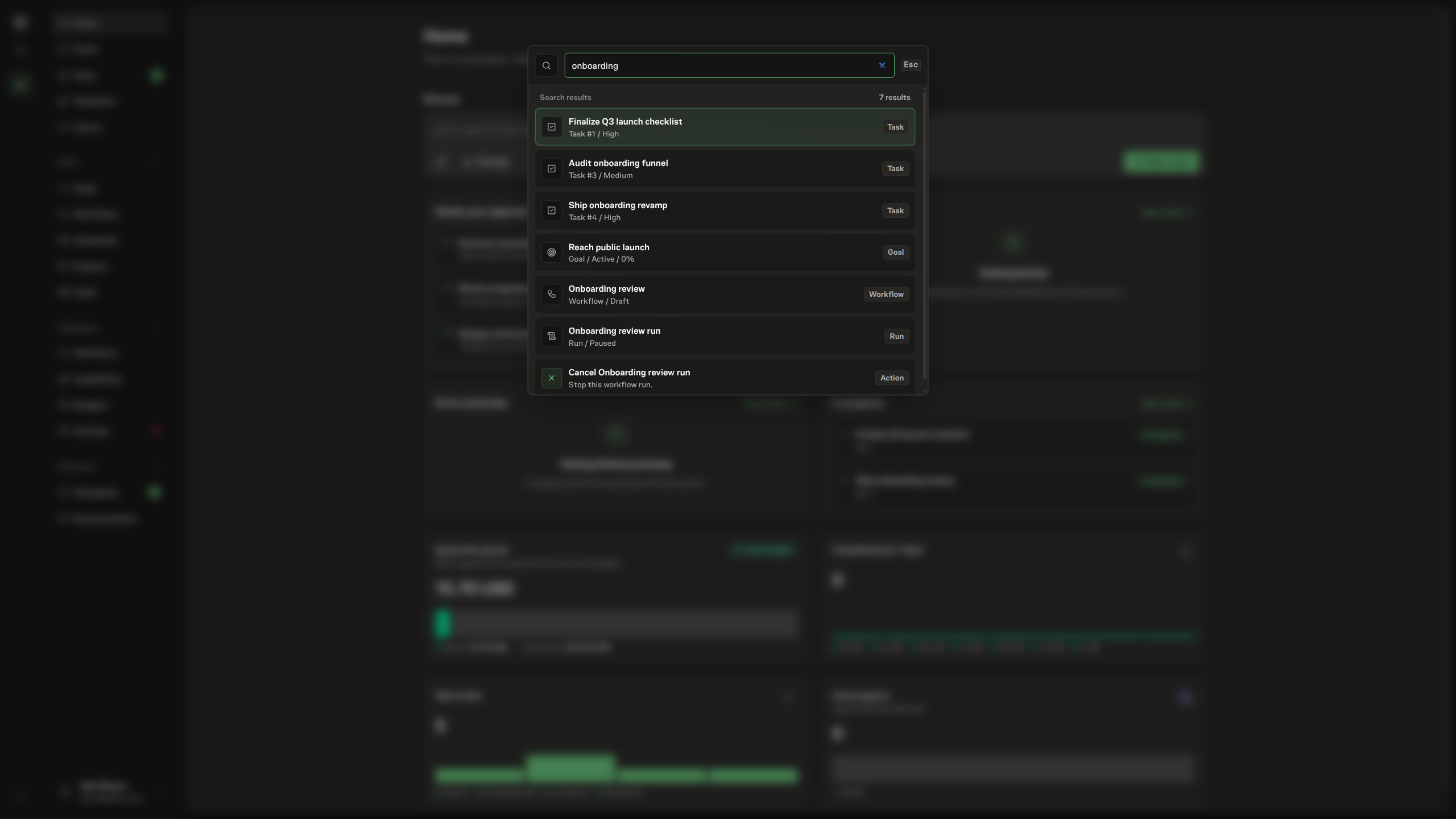Click the Search results heading
This screenshot has width=1456, height=819.
click(x=565, y=97)
